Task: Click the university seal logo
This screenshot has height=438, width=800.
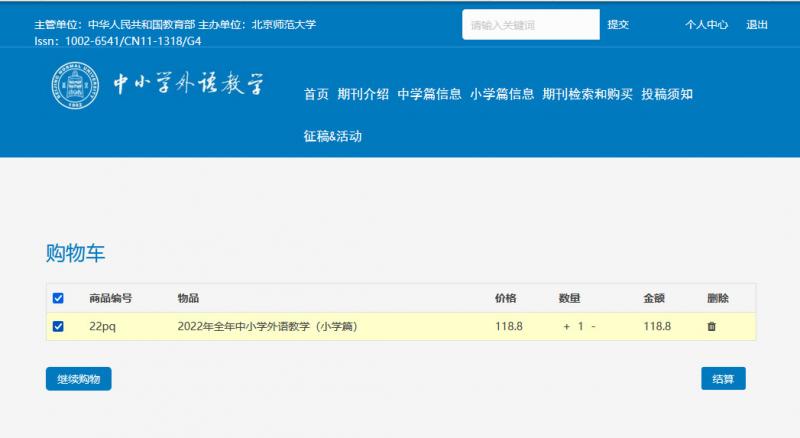Action: click(76, 85)
